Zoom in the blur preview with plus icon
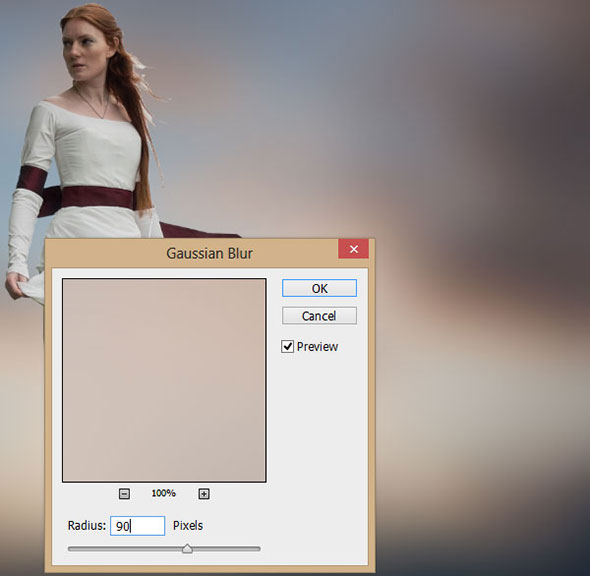Viewport: 590px width, 576px height. [204, 494]
